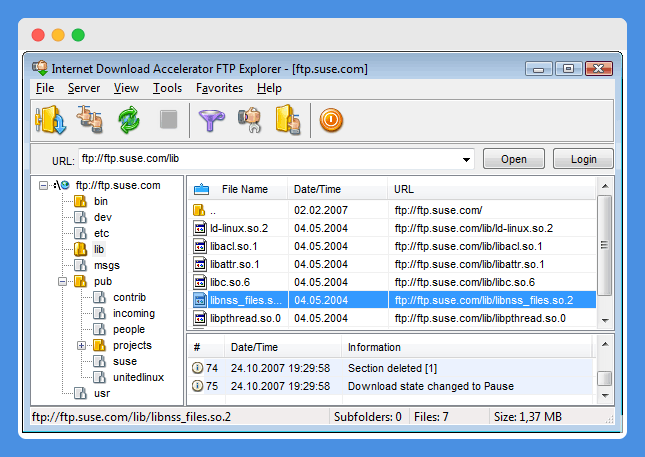
Task: Click the lib folder icon in tree
Action: pyautogui.click(x=81, y=249)
